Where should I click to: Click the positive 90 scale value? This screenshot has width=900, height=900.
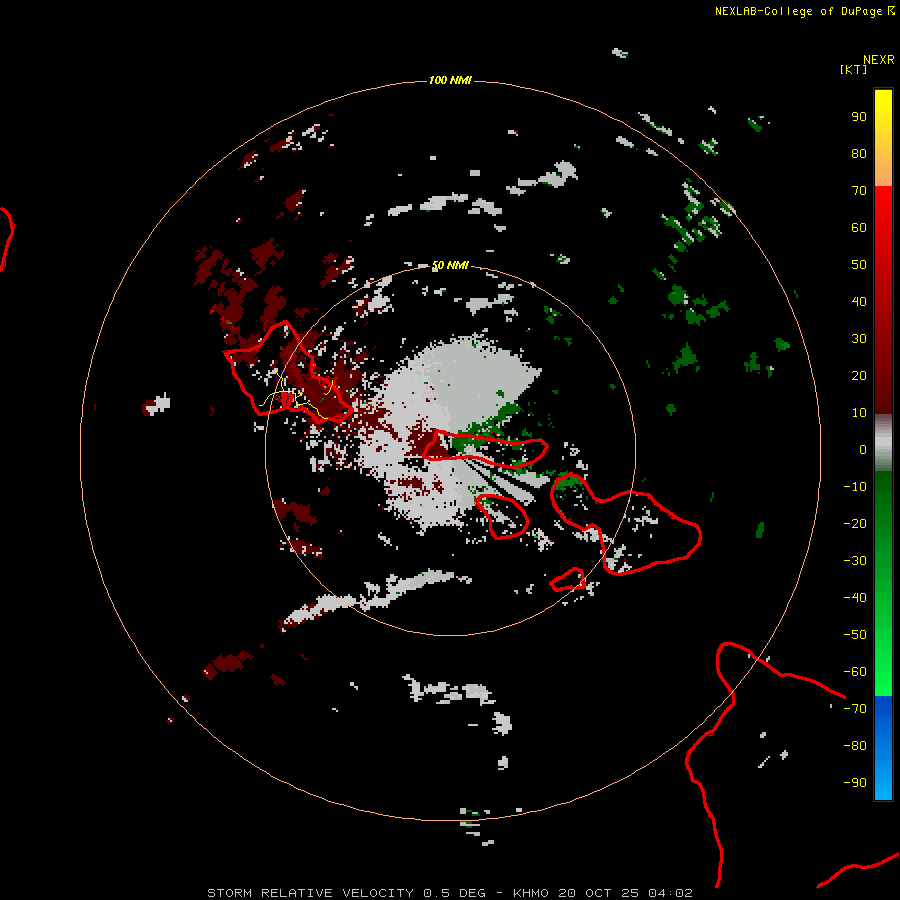[x=859, y=117]
